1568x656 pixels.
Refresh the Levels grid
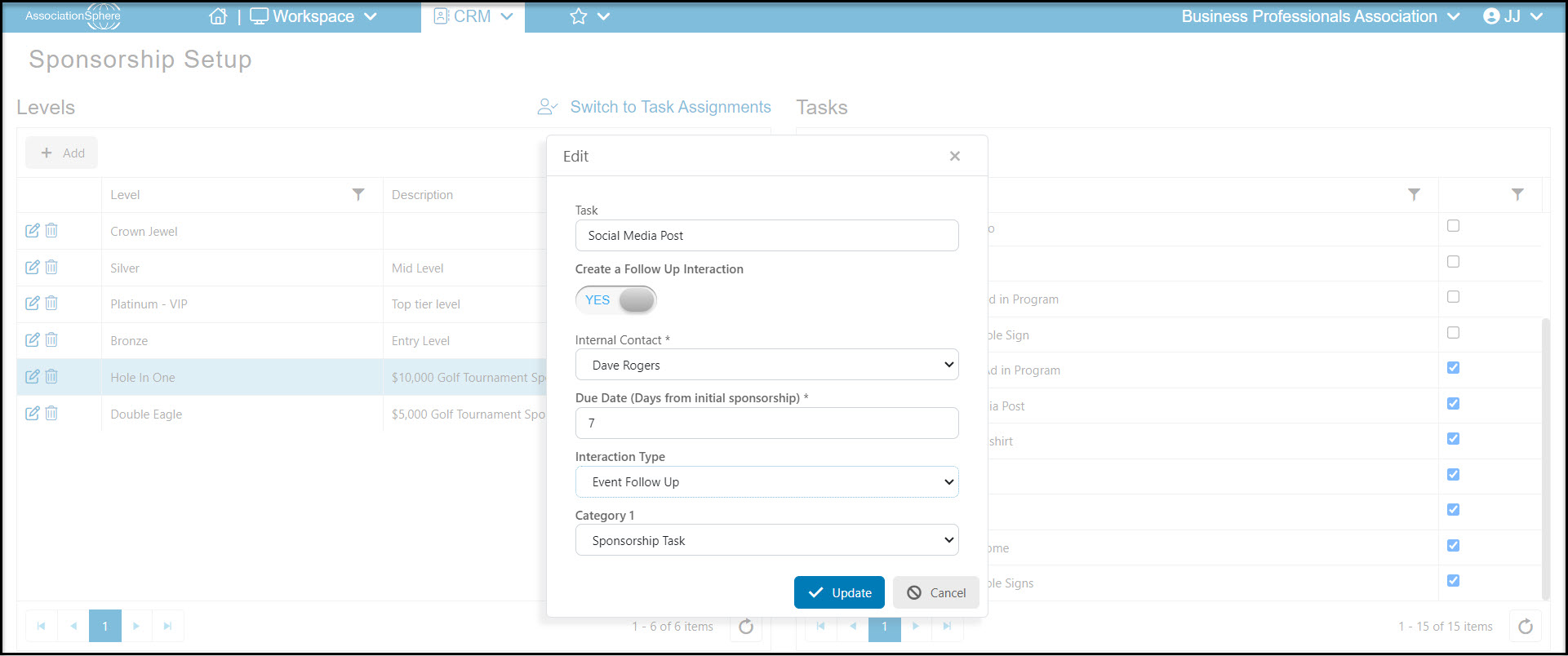746,627
